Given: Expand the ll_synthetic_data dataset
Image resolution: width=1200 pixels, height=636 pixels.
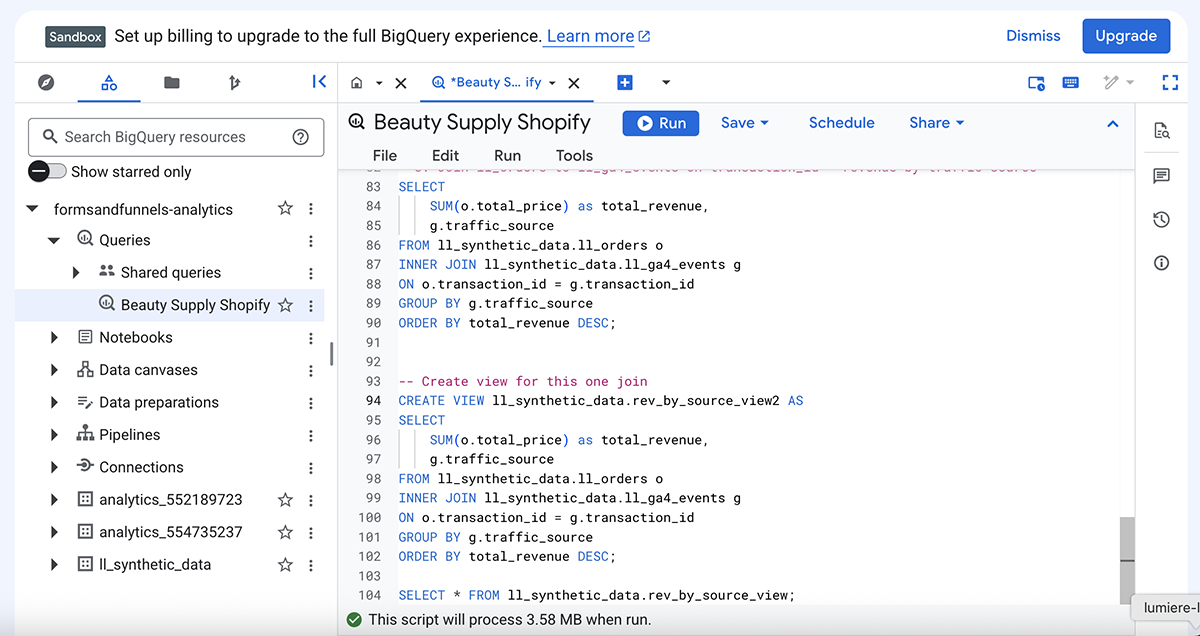Looking at the screenshot, I should 54,565.
